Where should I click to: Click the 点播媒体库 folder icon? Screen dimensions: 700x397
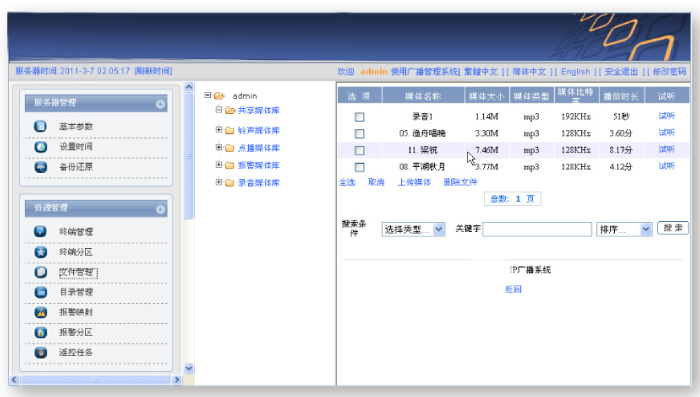230,148
